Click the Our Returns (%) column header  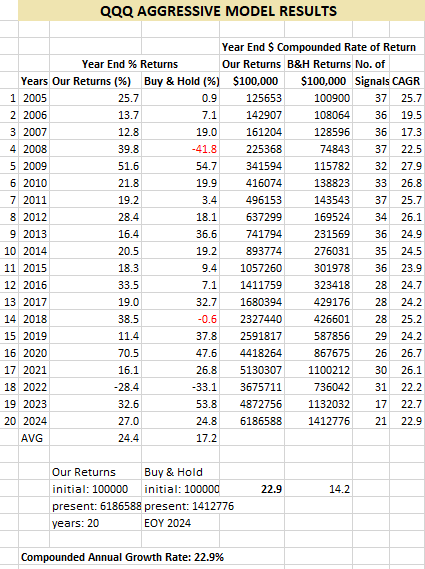click(91, 81)
